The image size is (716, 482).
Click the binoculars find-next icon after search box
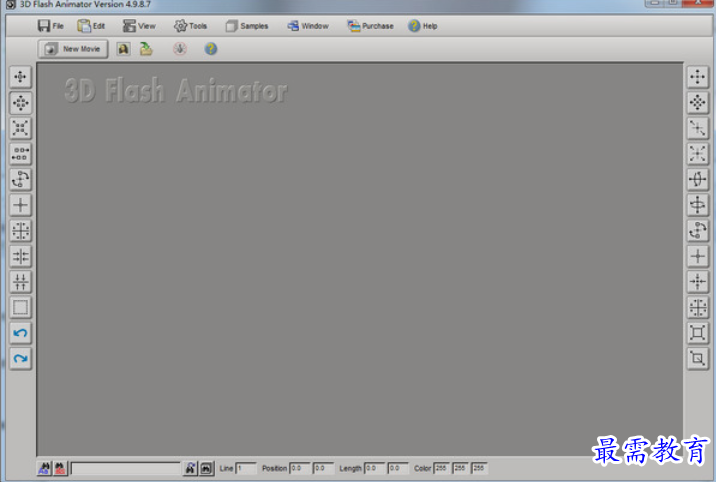click(x=190, y=468)
